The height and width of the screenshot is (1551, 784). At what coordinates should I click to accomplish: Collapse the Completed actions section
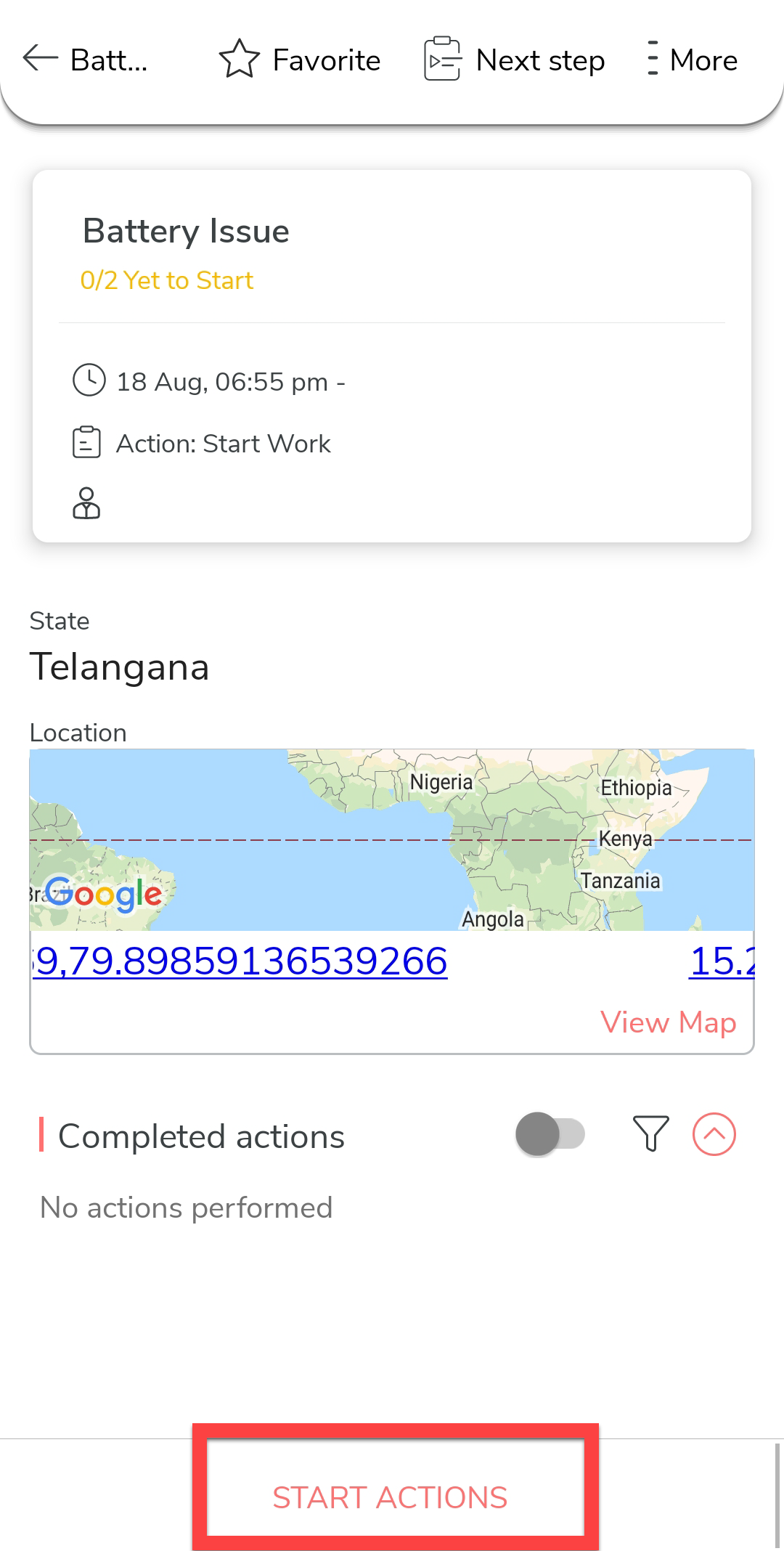714,1134
